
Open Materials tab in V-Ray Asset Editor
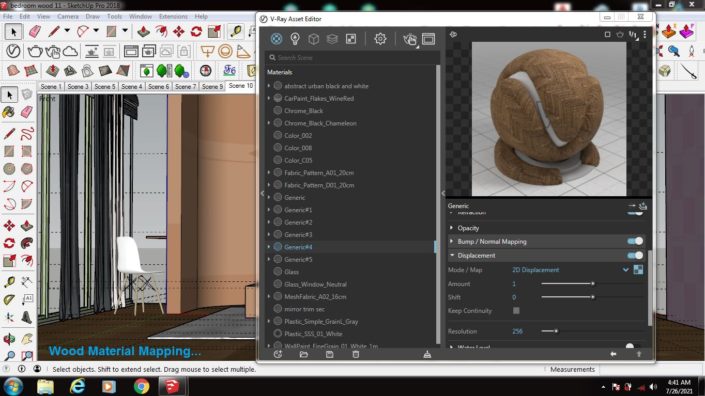[277, 39]
